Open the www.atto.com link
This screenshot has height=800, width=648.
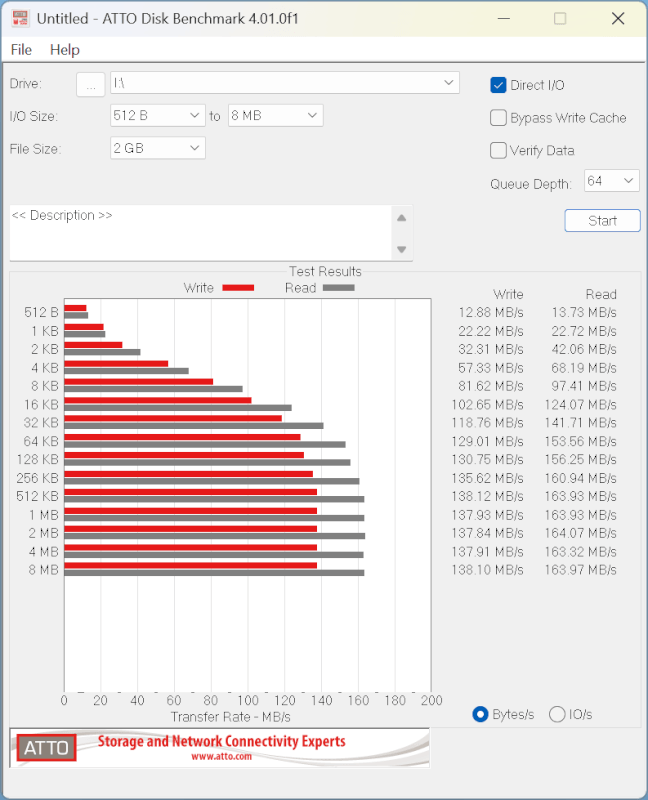point(221,757)
